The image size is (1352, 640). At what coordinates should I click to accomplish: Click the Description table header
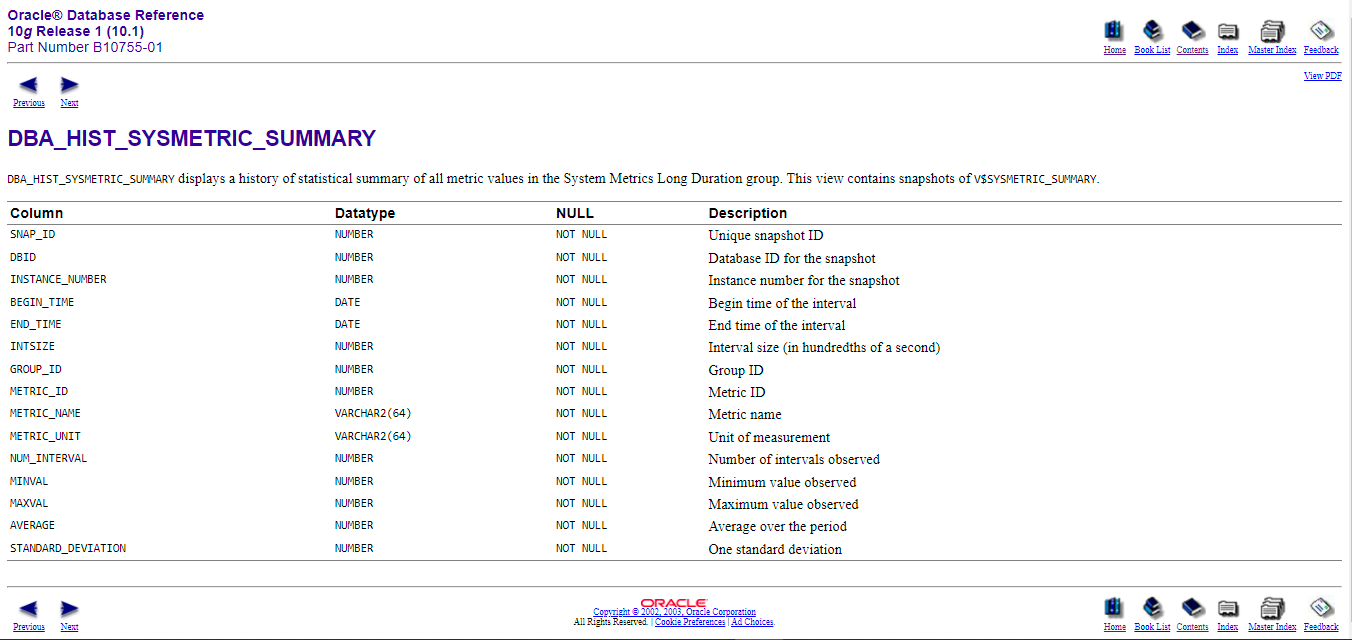click(x=748, y=213)
